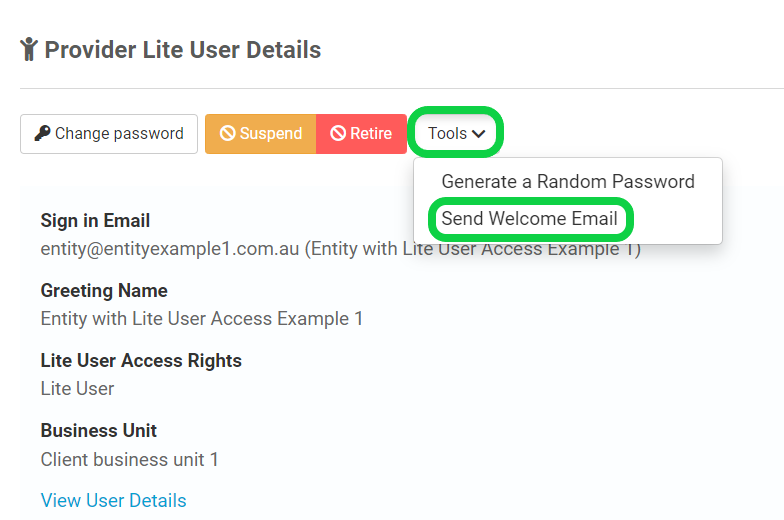Screen dimensions: 784x520
Task: Click the Client business unit 1 value
Action: coord(130,460)
